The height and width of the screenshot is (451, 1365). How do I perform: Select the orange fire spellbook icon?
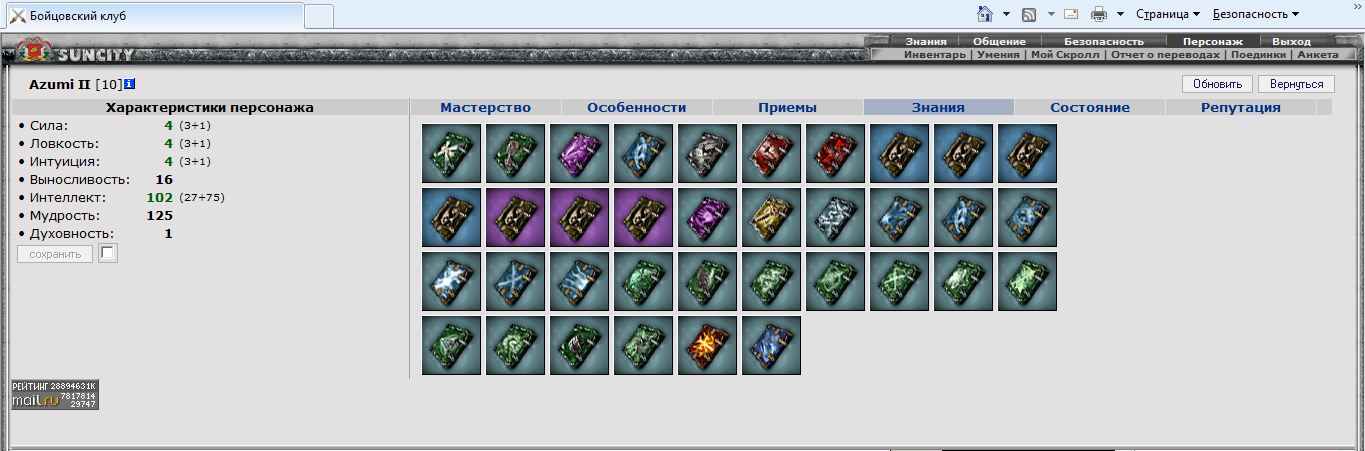[x=707, y=345]
